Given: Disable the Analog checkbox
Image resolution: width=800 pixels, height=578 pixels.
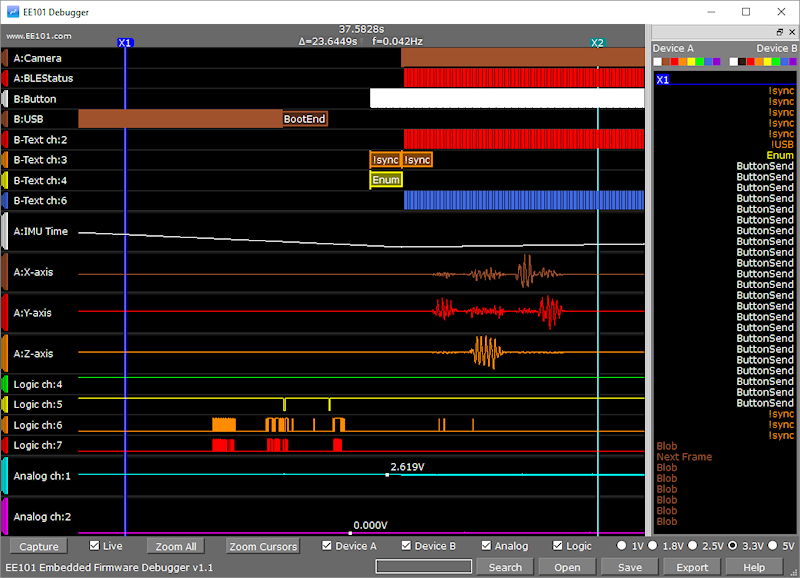Looking at the screenshot, I should click(487, 546).
